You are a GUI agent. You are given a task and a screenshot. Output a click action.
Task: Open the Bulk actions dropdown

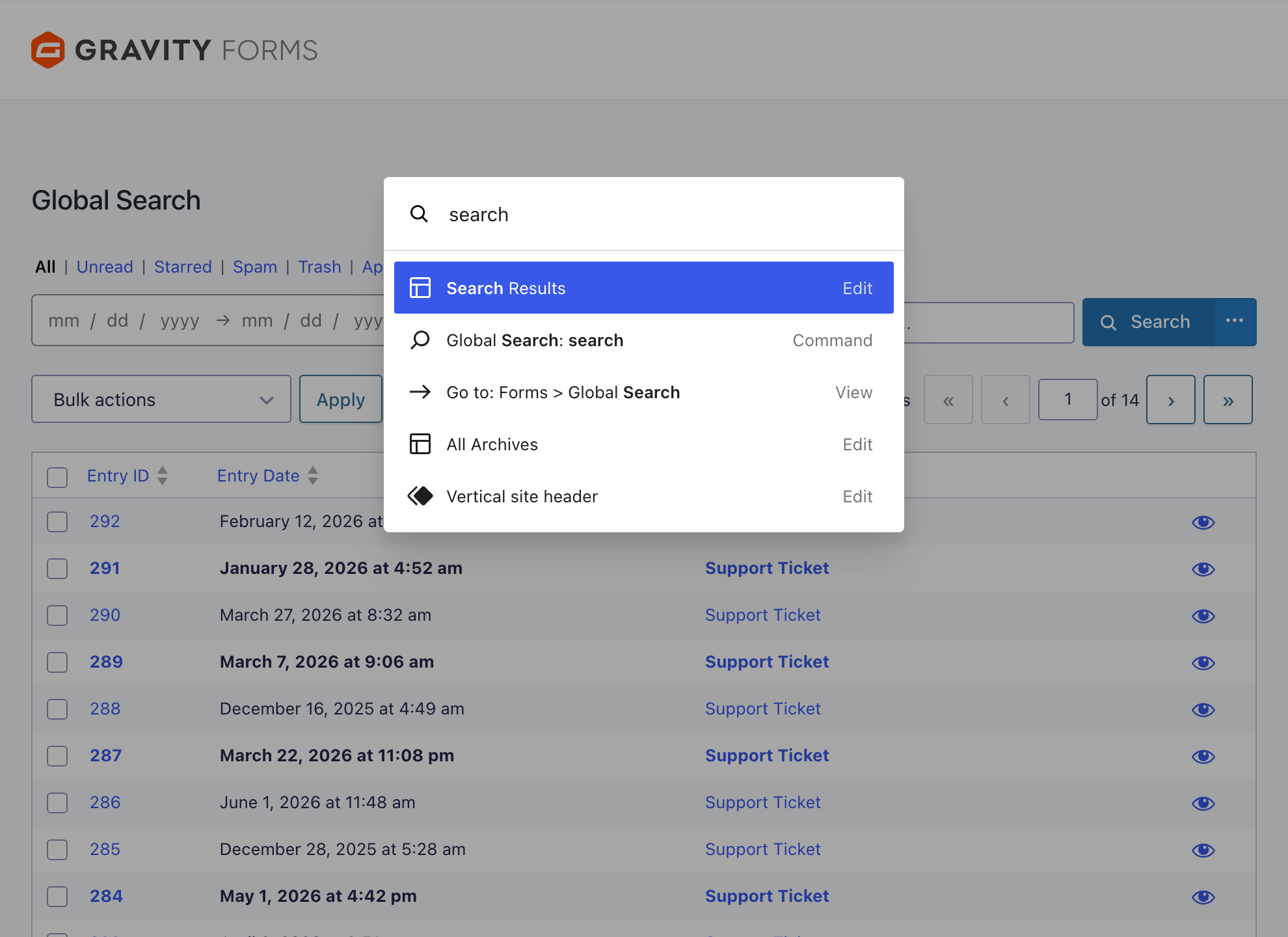point(161,399)
